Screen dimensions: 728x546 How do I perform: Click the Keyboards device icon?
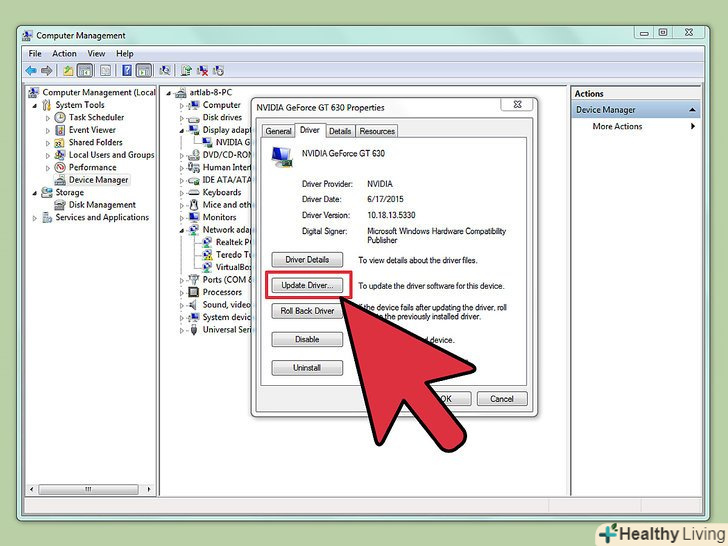[x=194, y=192]
